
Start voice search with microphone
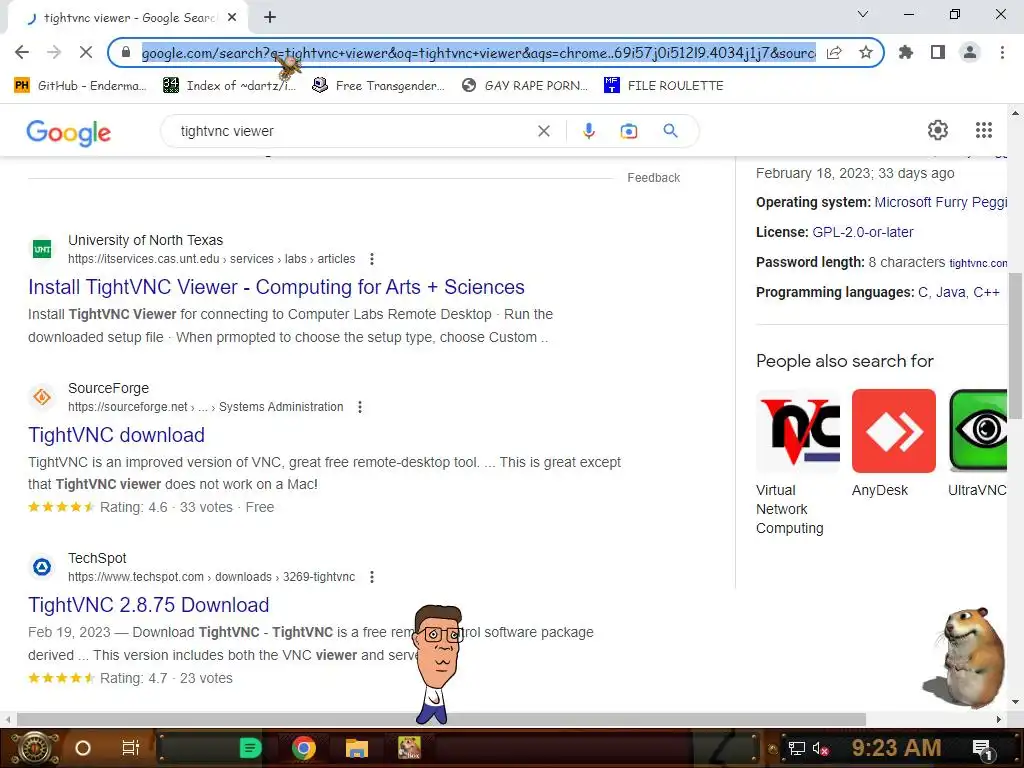pos(588,131)
